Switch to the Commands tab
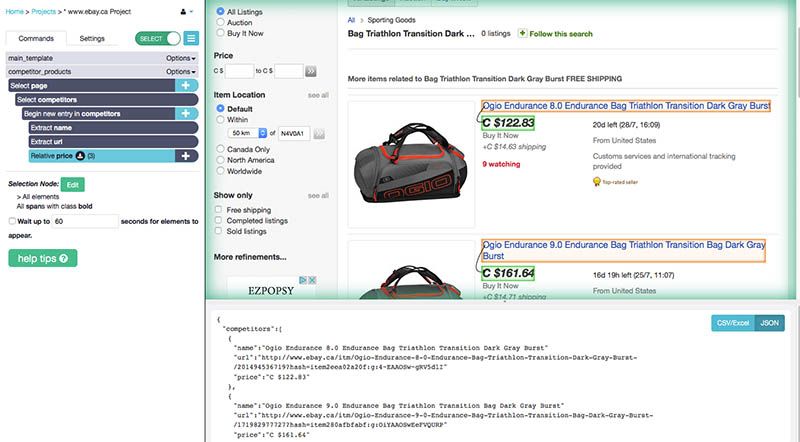 (36, 38)
